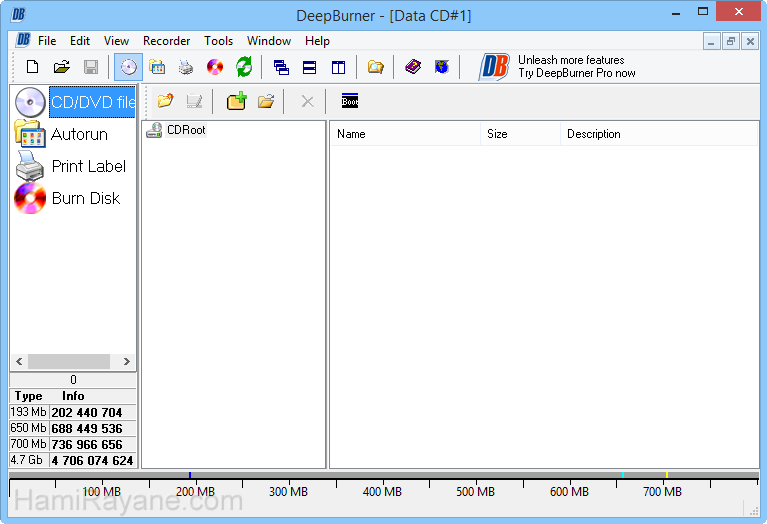Screen dimensions: 767x524
Task: Click the Boot image icon
Action: point(350,101)
